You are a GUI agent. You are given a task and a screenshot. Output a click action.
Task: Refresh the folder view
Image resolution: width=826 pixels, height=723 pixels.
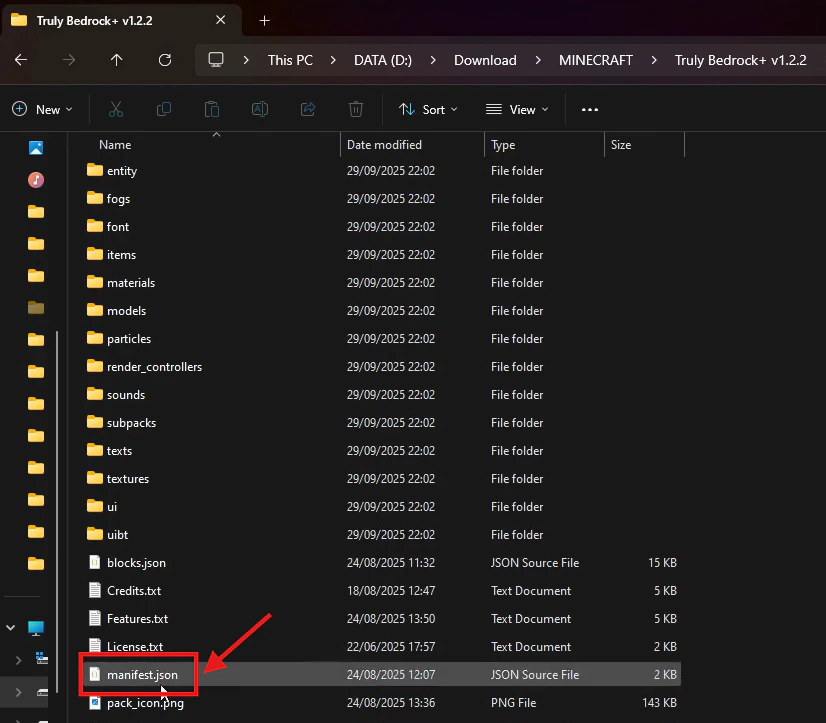(x=165, y=60)
